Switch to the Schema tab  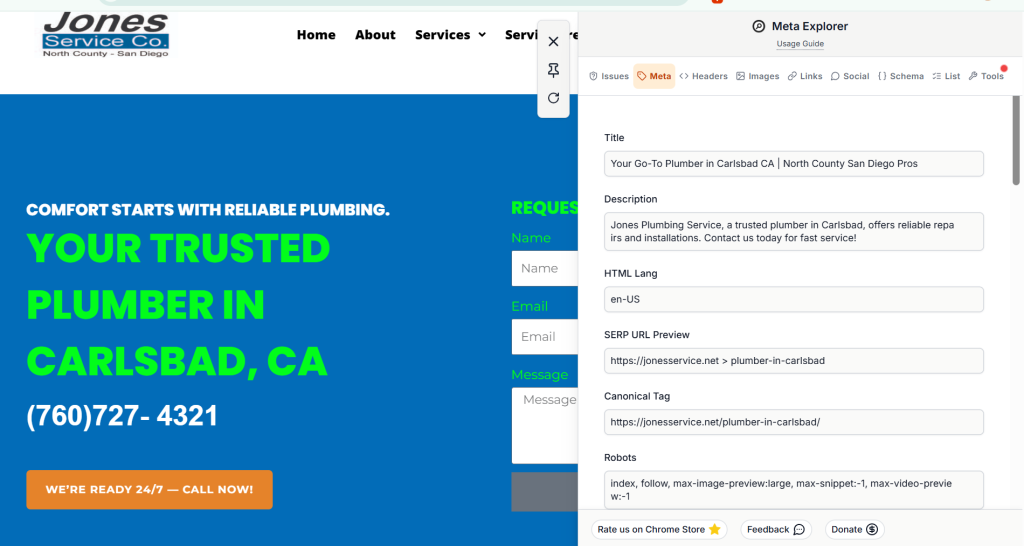pyautogui.click(x=901, y=76)
